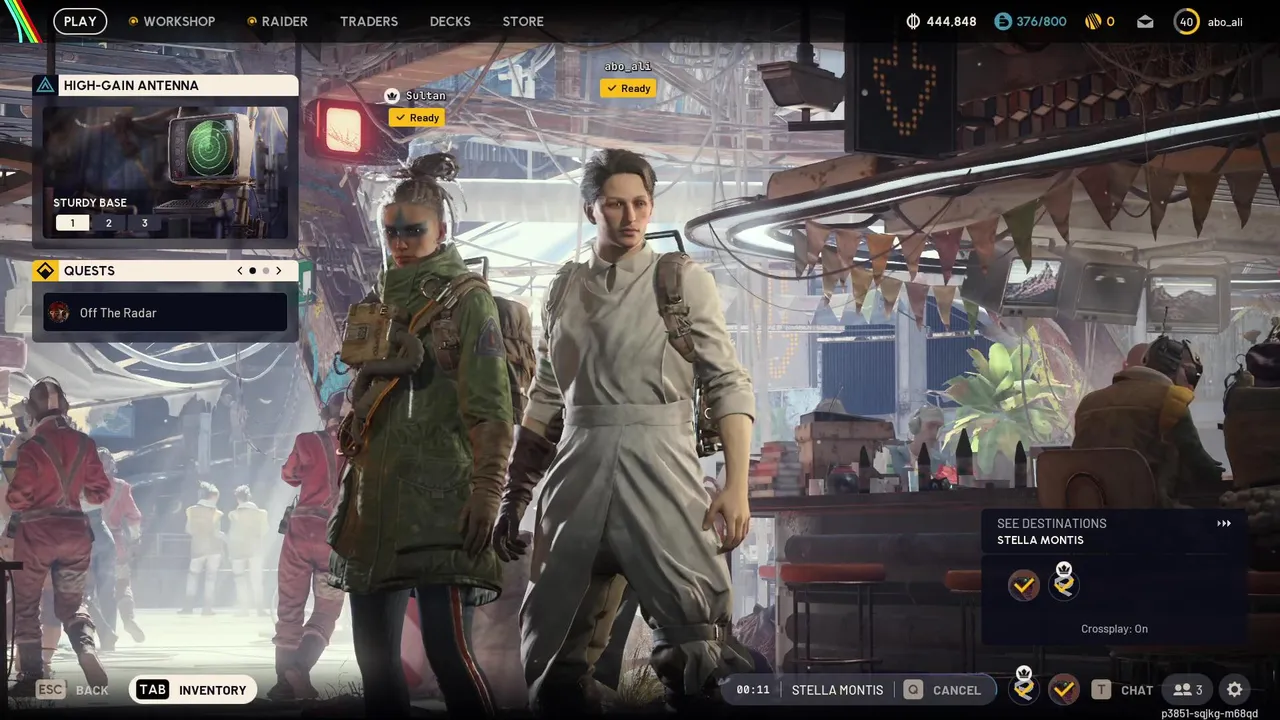The width and height of the screenshot is (1280, 720).
Task: Click the leader icon beside Sultan's name
Action: coord(392,96)
